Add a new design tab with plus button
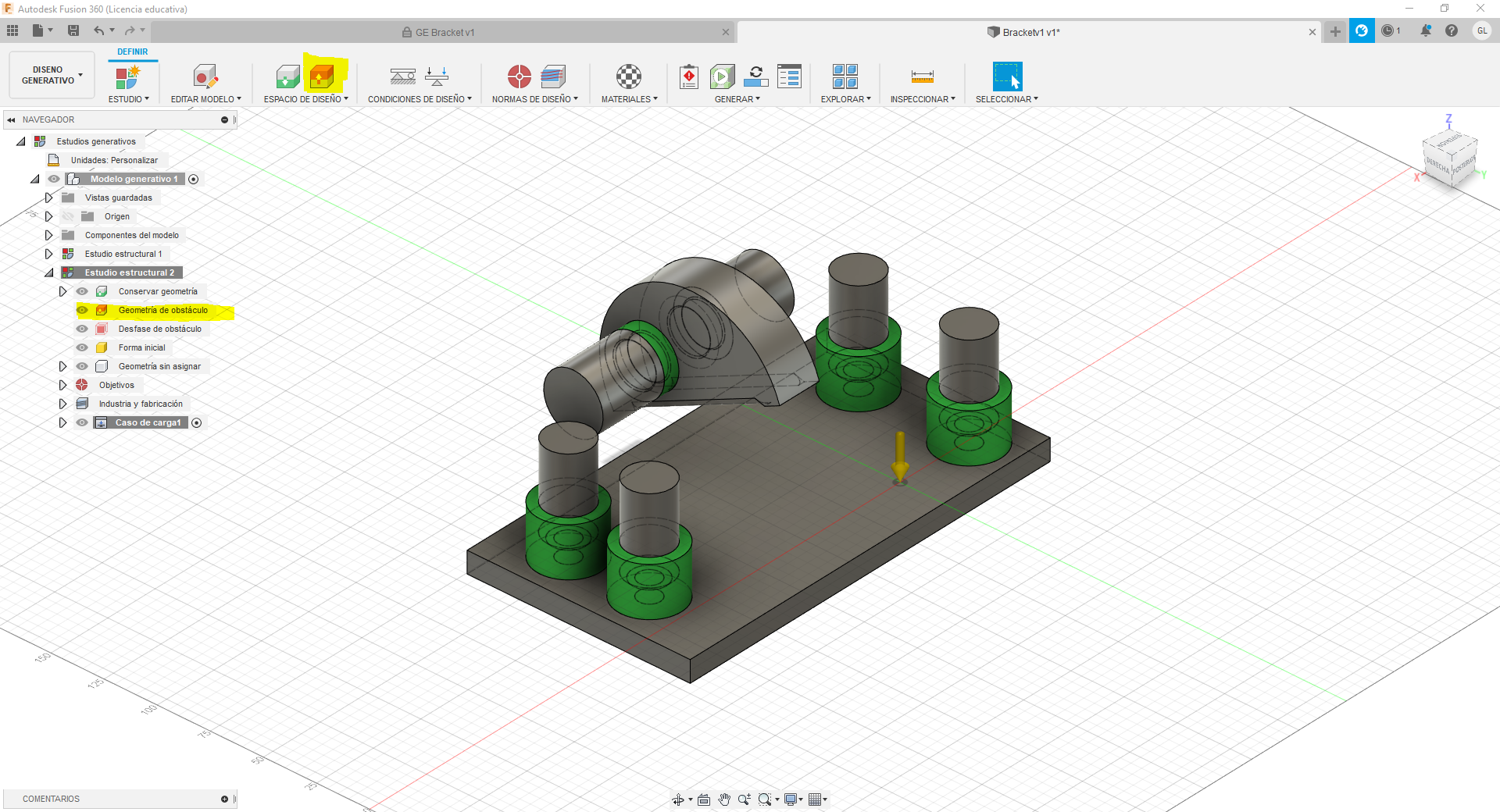This screenshot has width=1500, height=812. pyautogui.click(x=1335, y=31)
